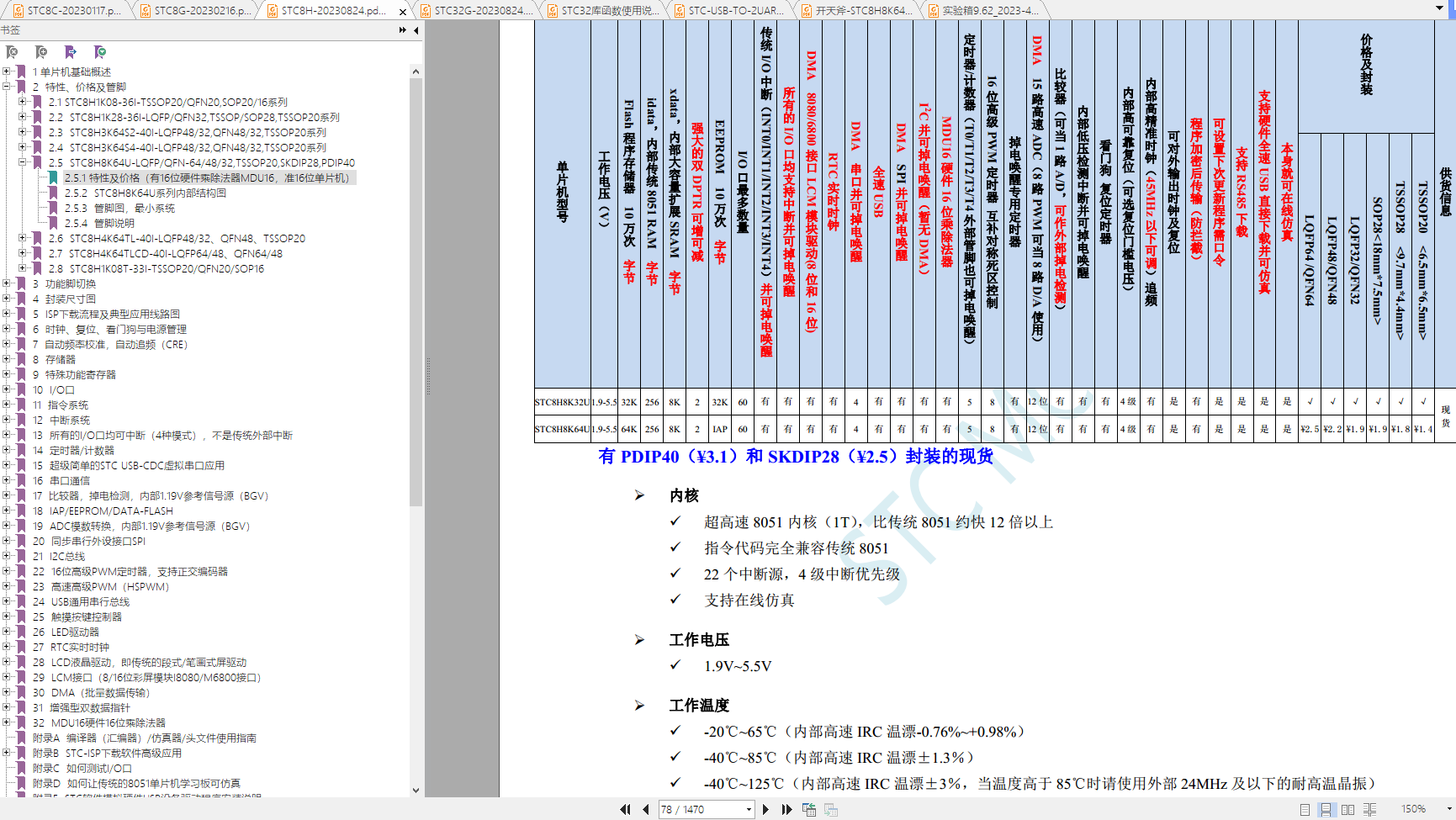The height and width of the screenshot is (820, 1456).
Task: Switch to 开天斧-STC8H8K64 tab
Action: click(856, 11)
